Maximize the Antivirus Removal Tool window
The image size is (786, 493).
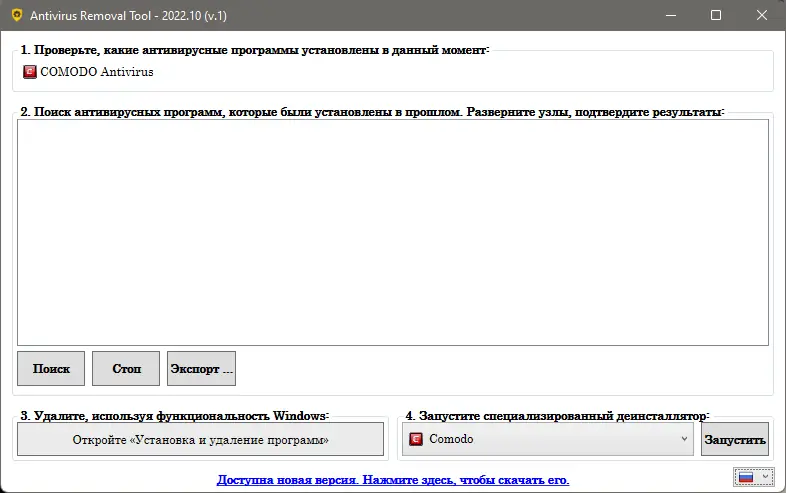click(x=716, y=16)
